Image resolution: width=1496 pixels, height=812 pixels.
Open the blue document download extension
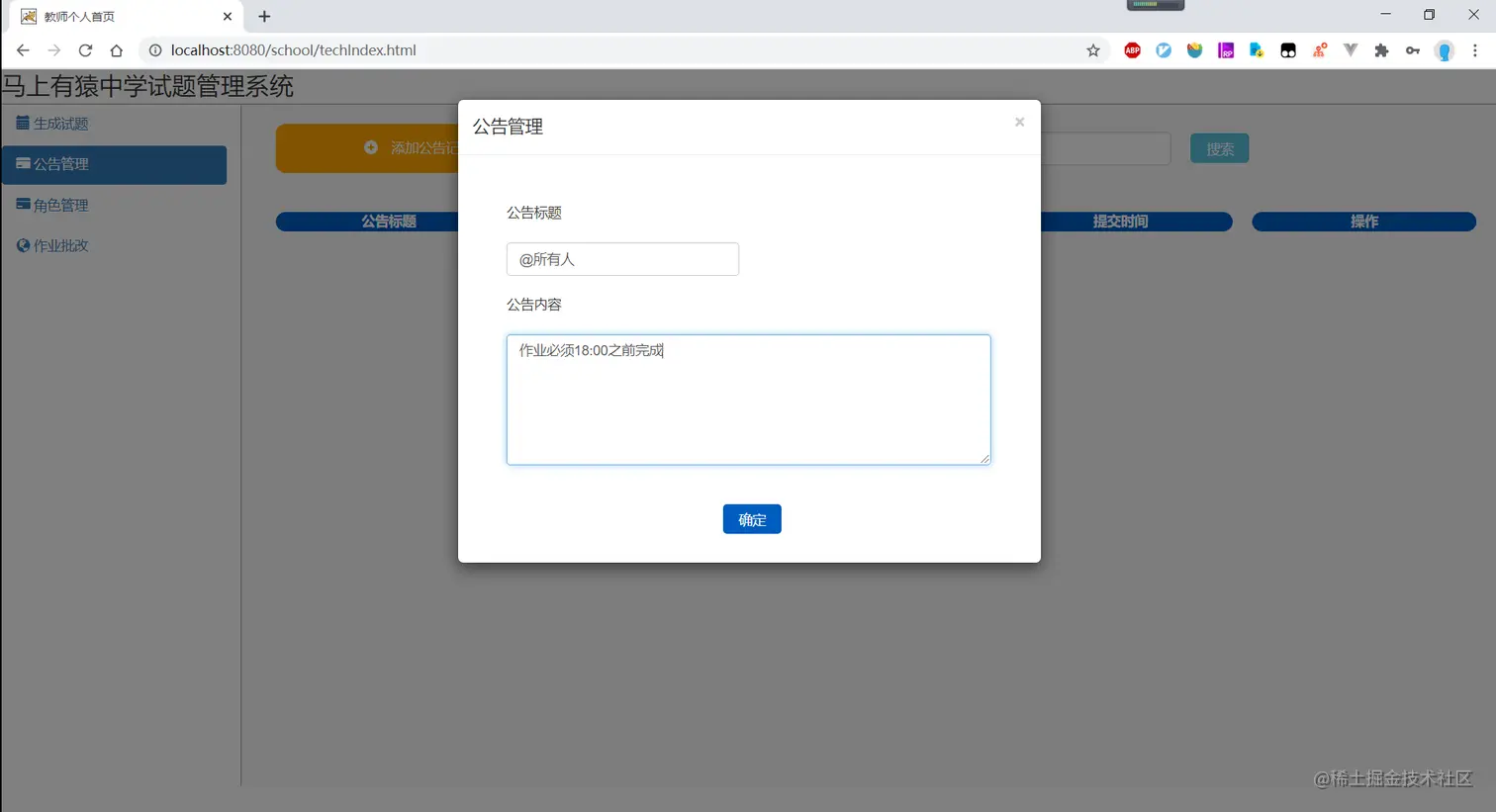click(1257, 50)
